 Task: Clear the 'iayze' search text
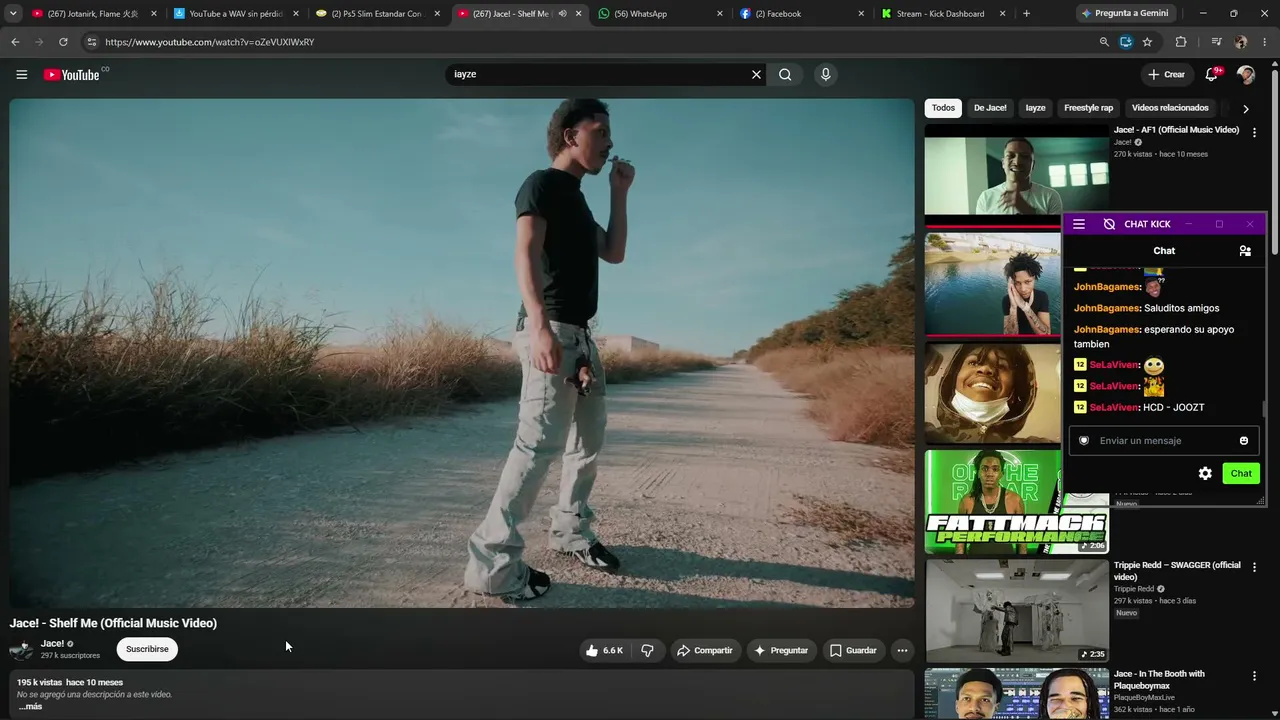(x=756, y=74)
